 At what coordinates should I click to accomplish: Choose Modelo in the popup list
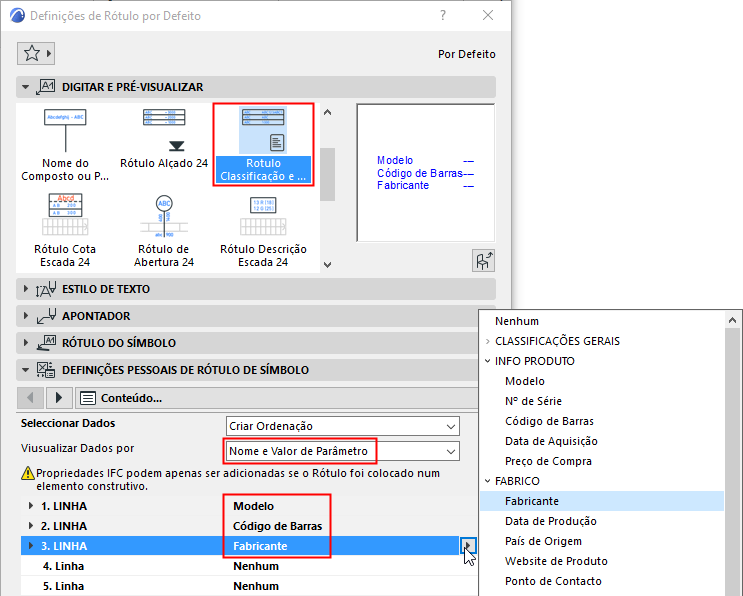tap(525, 381)
